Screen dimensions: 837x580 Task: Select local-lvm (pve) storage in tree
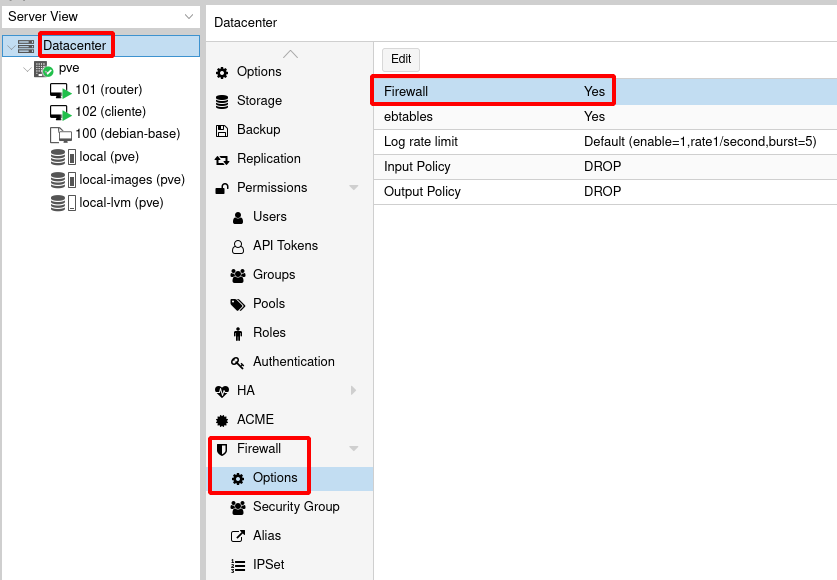tap(120, 203)
